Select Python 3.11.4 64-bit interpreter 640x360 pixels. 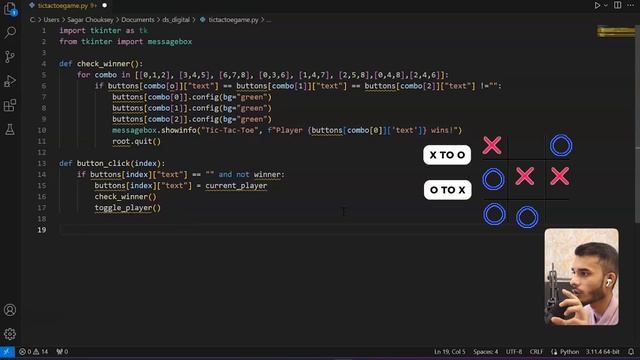pos(603,351)
